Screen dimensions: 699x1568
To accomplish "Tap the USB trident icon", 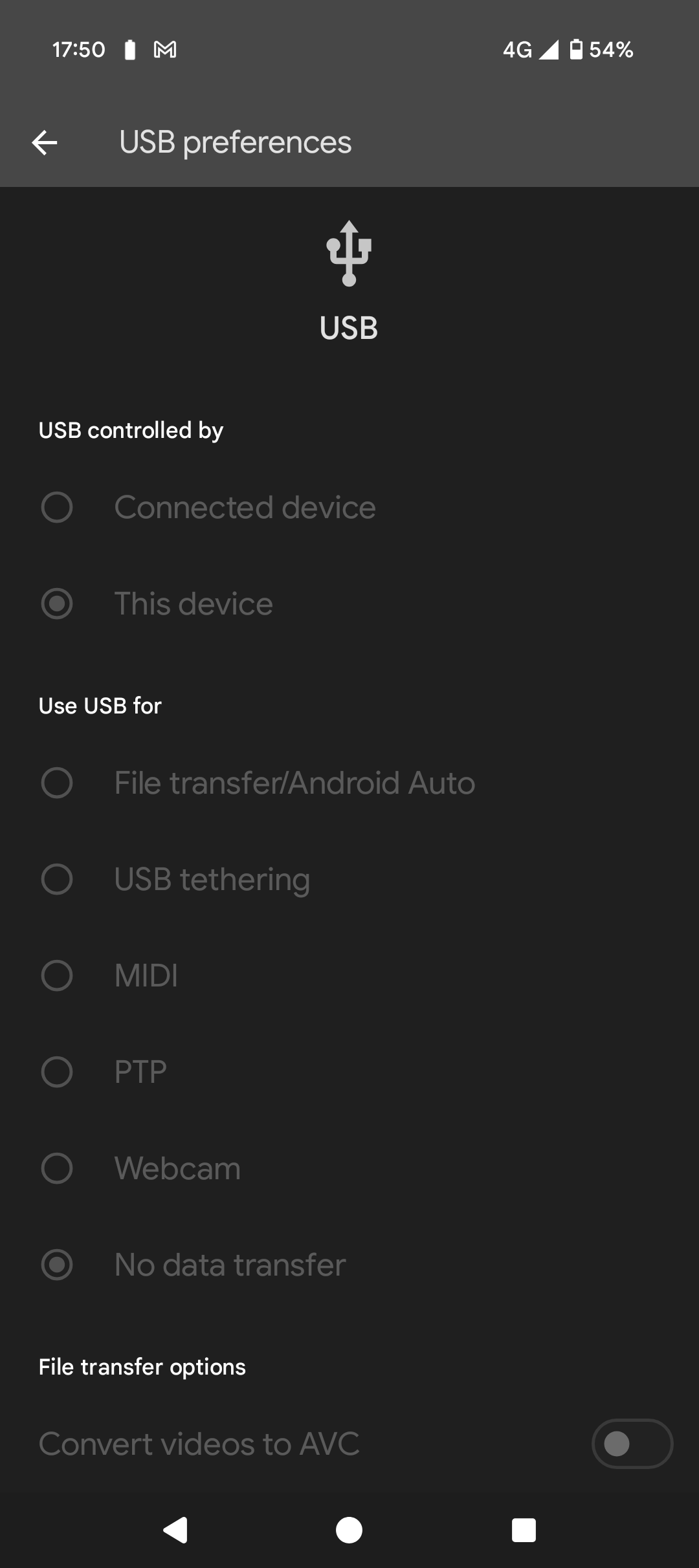I will [x=349, y=254].
